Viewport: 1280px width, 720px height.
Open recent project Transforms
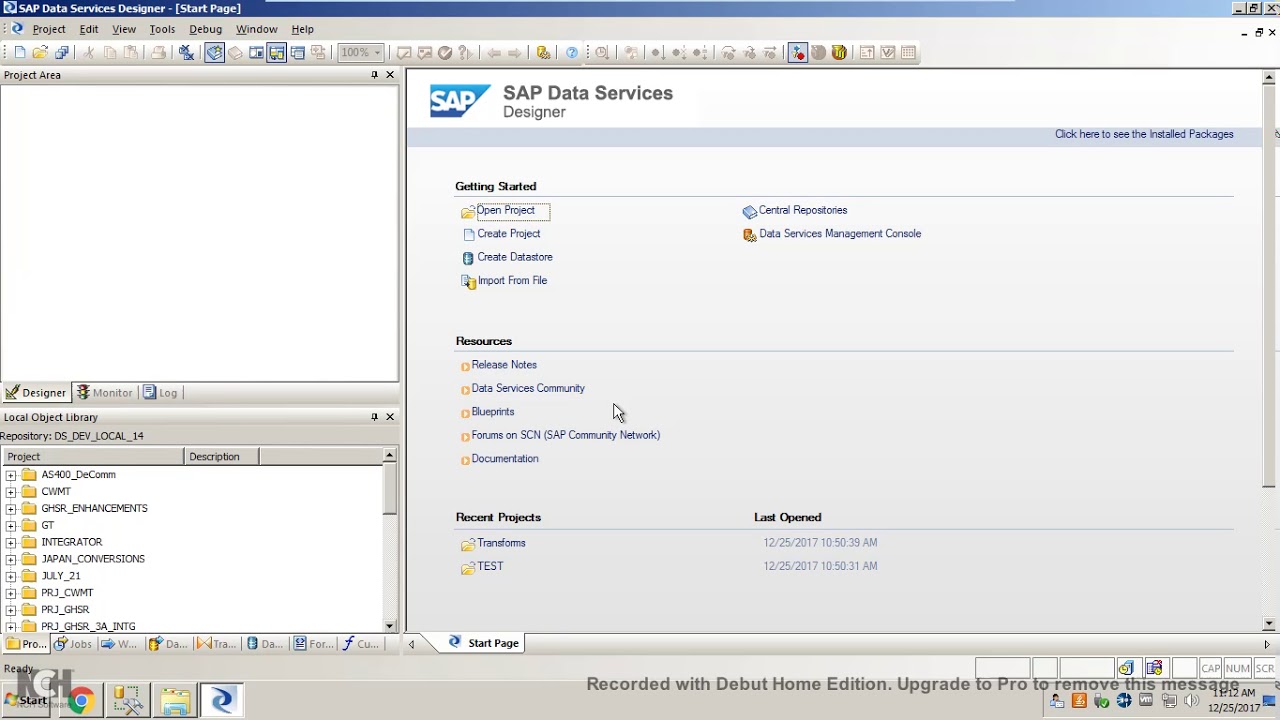pyautogui.click(x=500, y=543)
